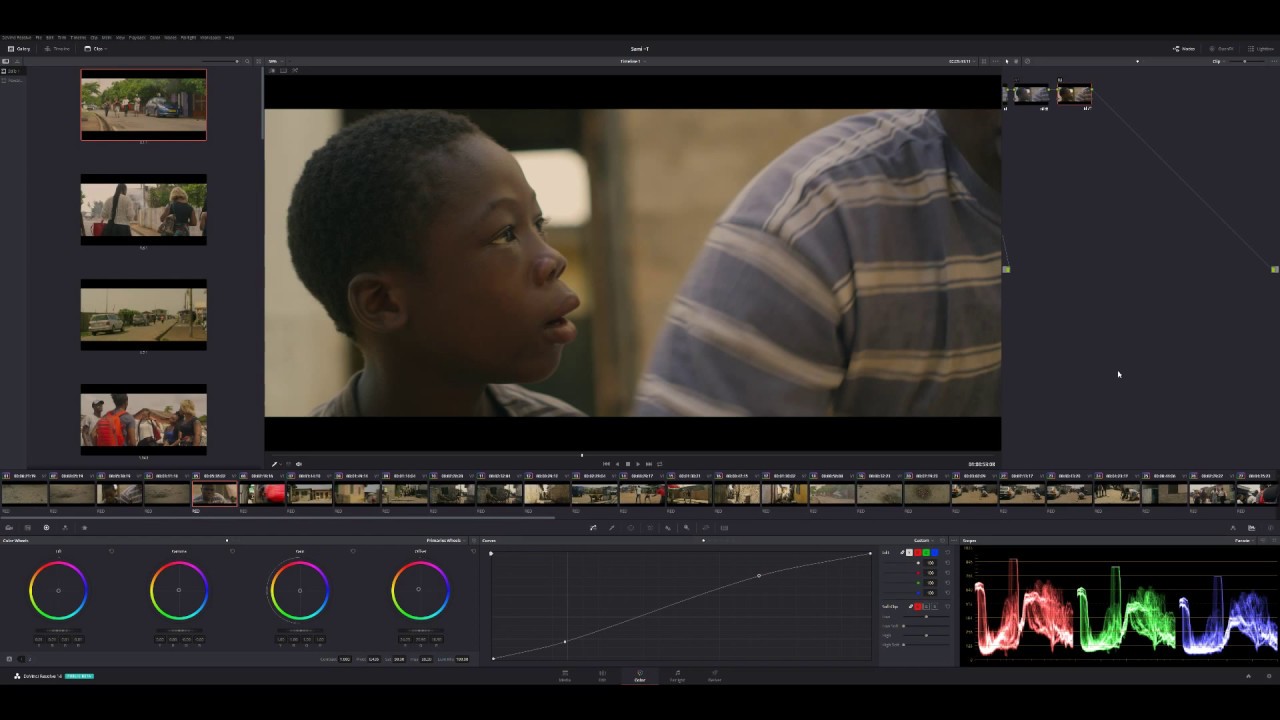The height and width of the screenshot is (720, 1280).
Task: Select the gallery still with the blue car
Action: click(x=143, y=105)
